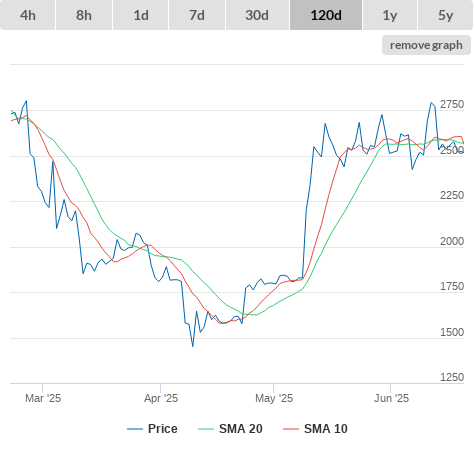Click the active 120d range tab
This screenshot has height=455, width=474.
point(326,15)
